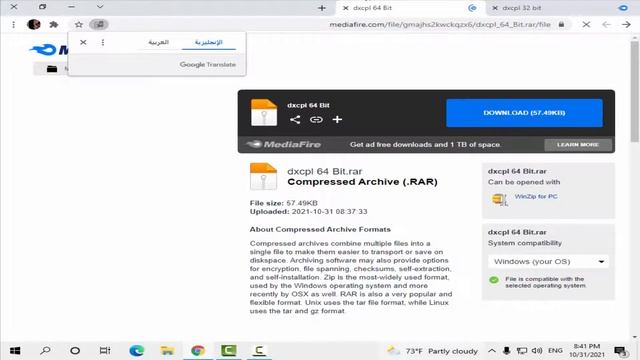Click the MediaFire logo at page top

click(x=49, y=50)
